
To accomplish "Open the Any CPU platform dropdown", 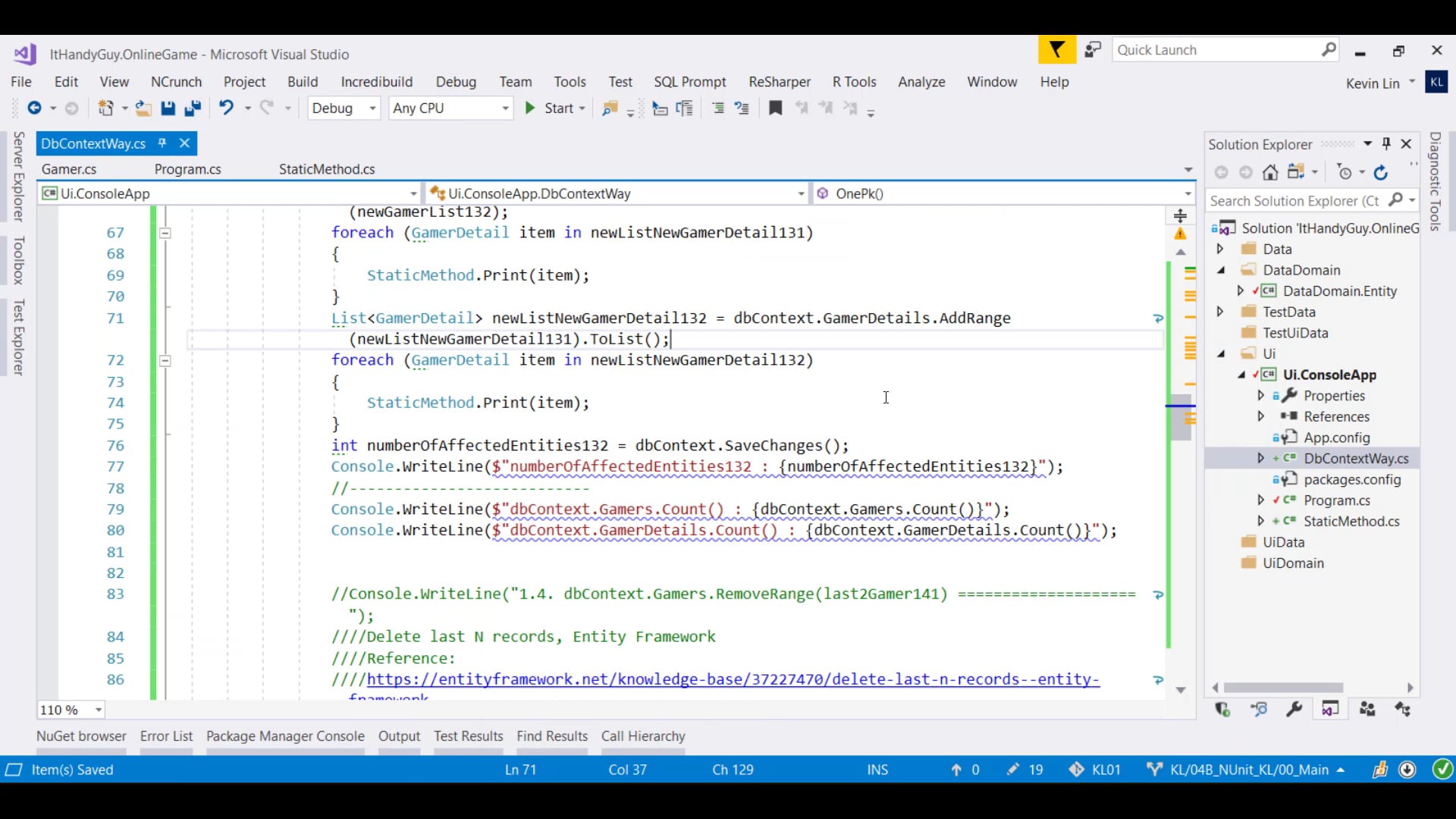I will pos(505,108).
